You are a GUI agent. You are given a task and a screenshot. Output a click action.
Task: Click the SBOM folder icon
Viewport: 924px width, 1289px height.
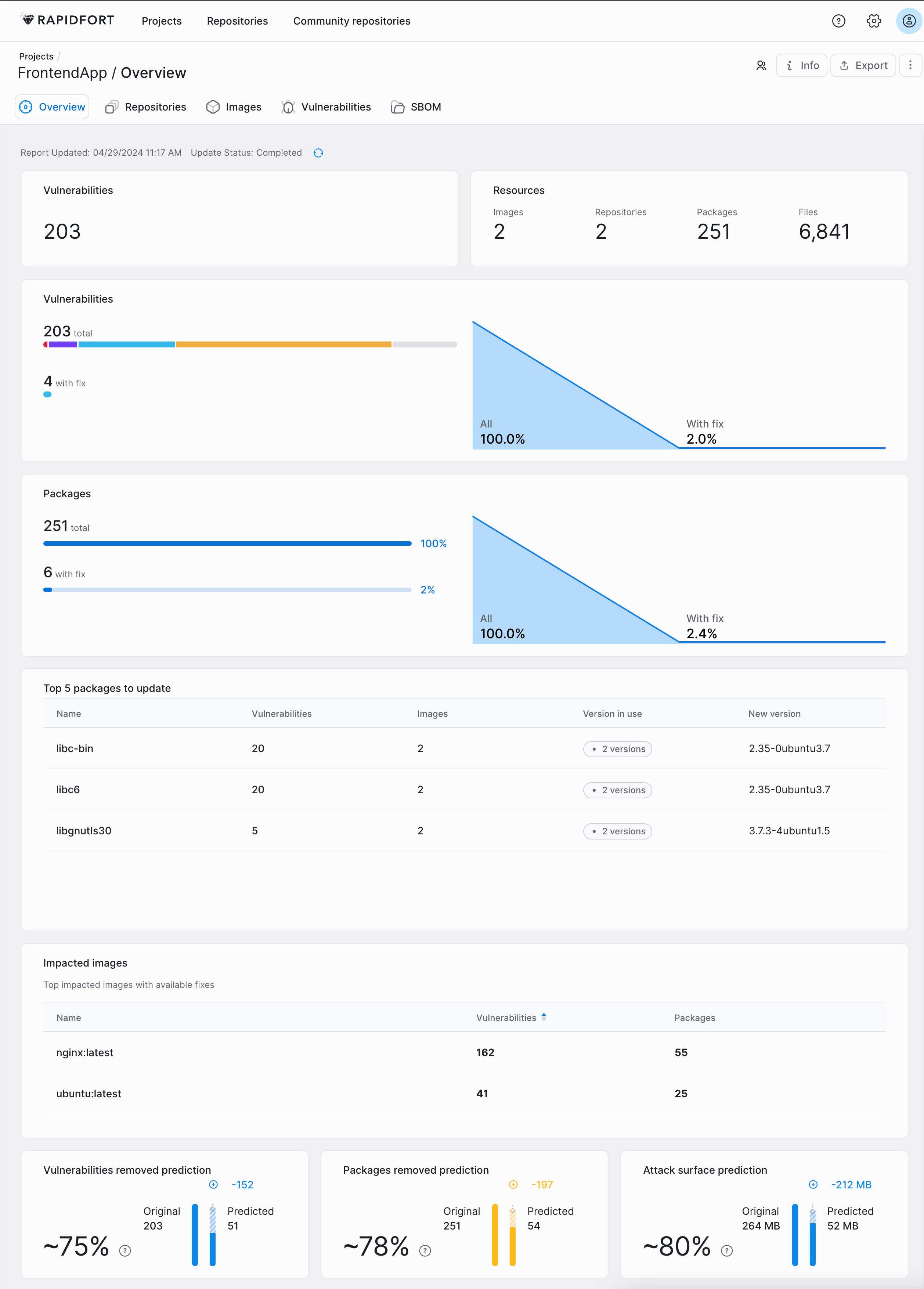[398, 107]
